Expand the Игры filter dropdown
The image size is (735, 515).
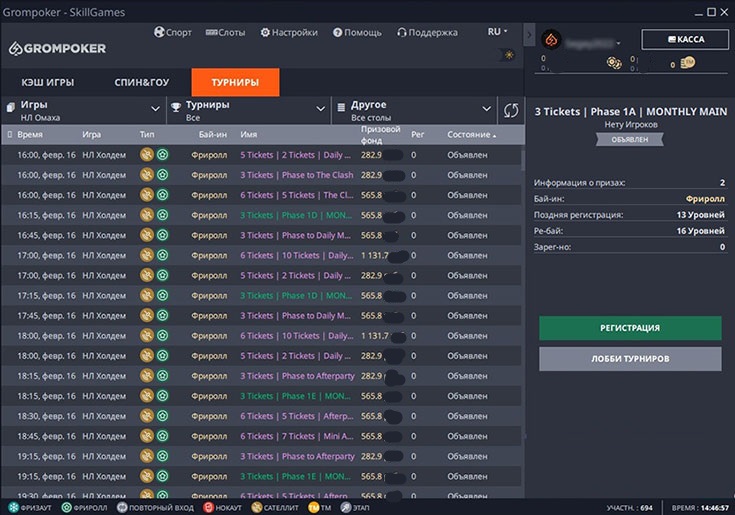[84, 110]
